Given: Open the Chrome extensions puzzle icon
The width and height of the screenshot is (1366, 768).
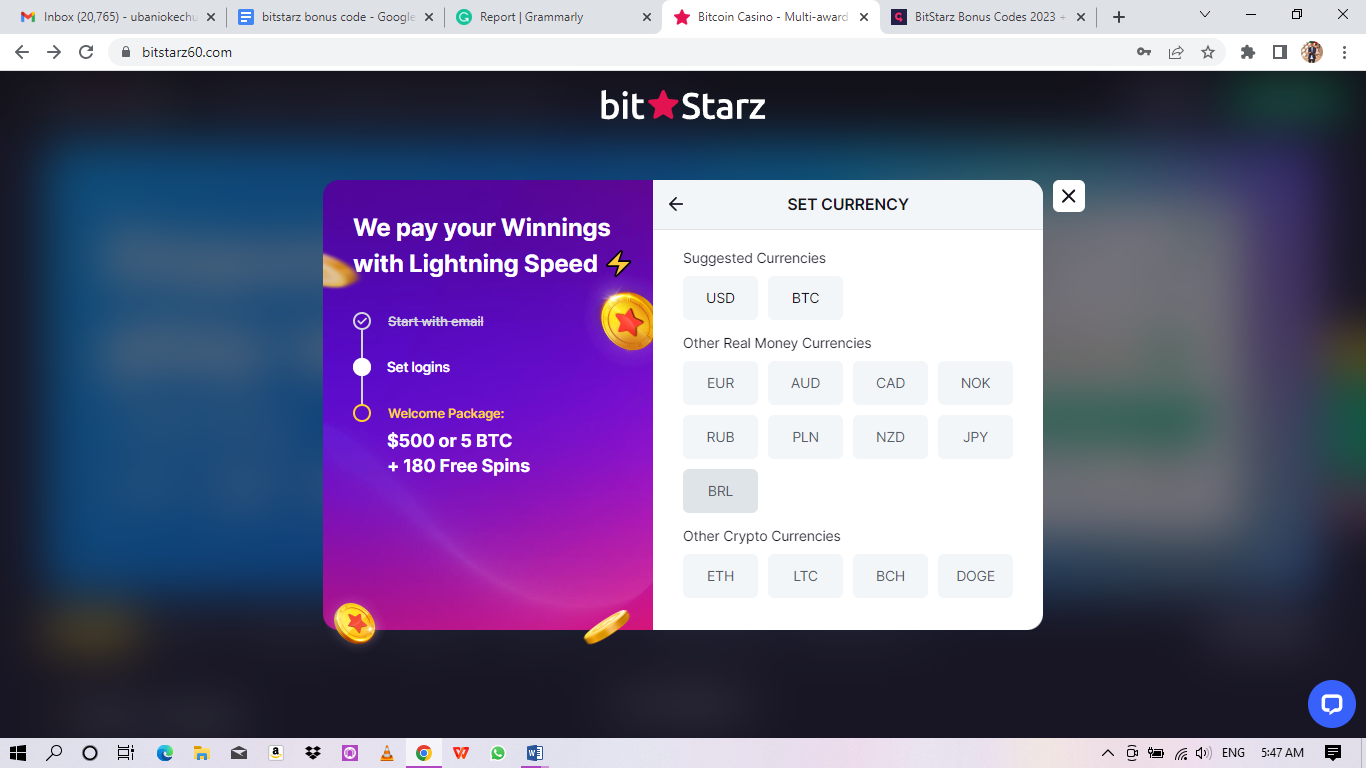Looking at the screenshot, I should tap(1247, 52).
